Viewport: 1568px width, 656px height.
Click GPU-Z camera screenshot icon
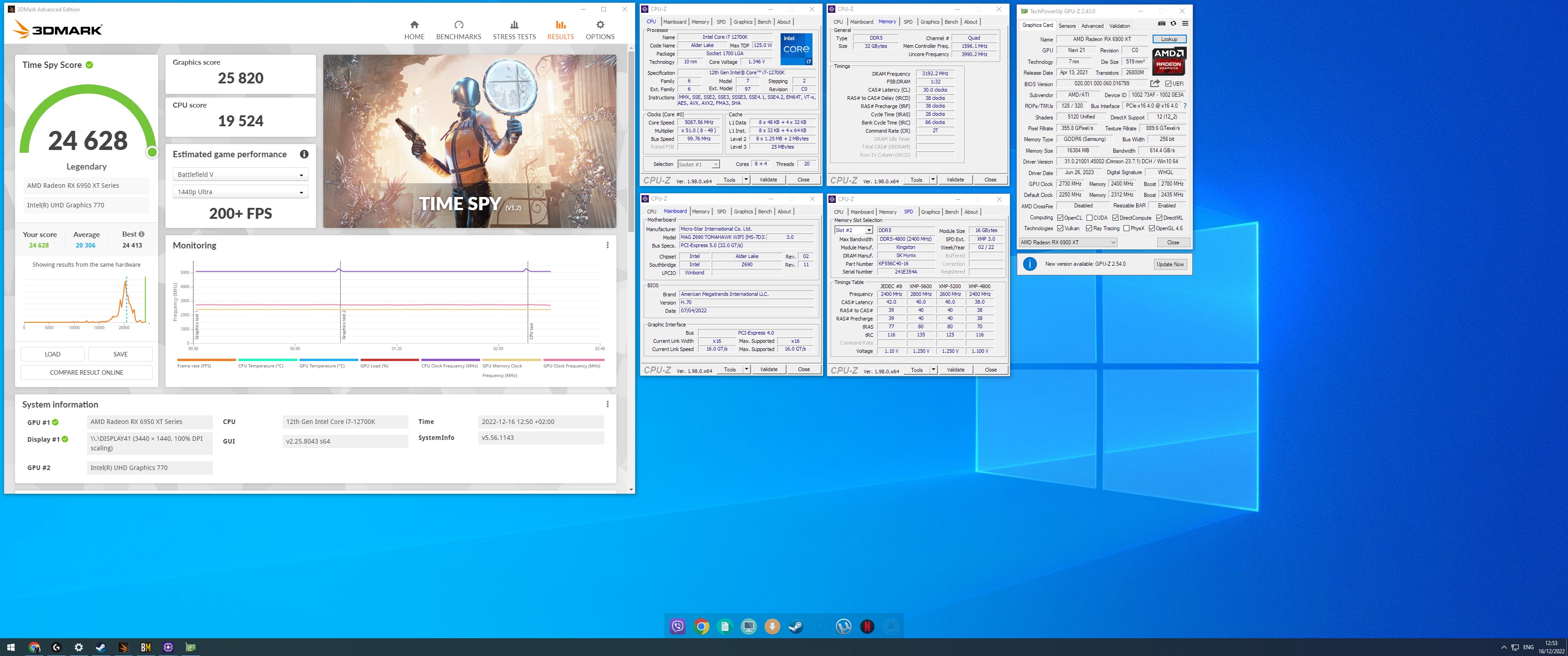point(1161,24)
